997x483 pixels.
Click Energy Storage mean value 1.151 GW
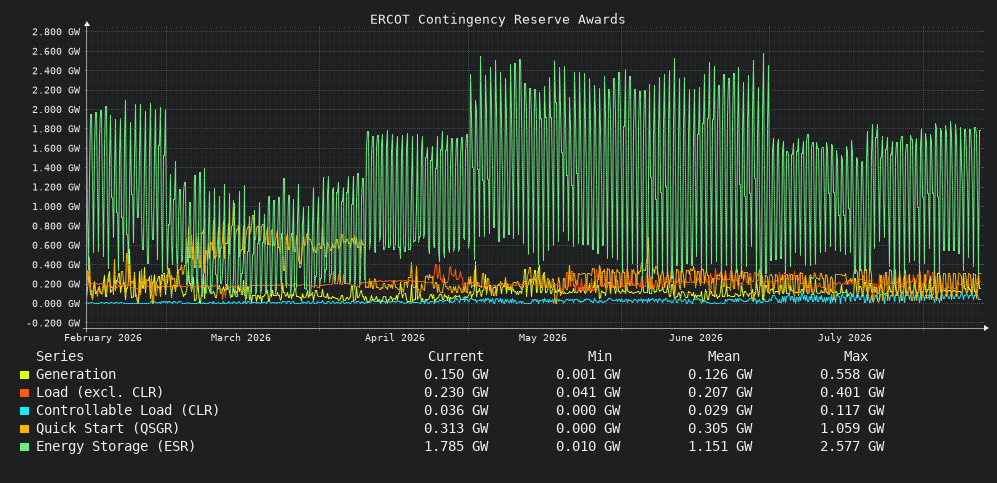(720, 446)
